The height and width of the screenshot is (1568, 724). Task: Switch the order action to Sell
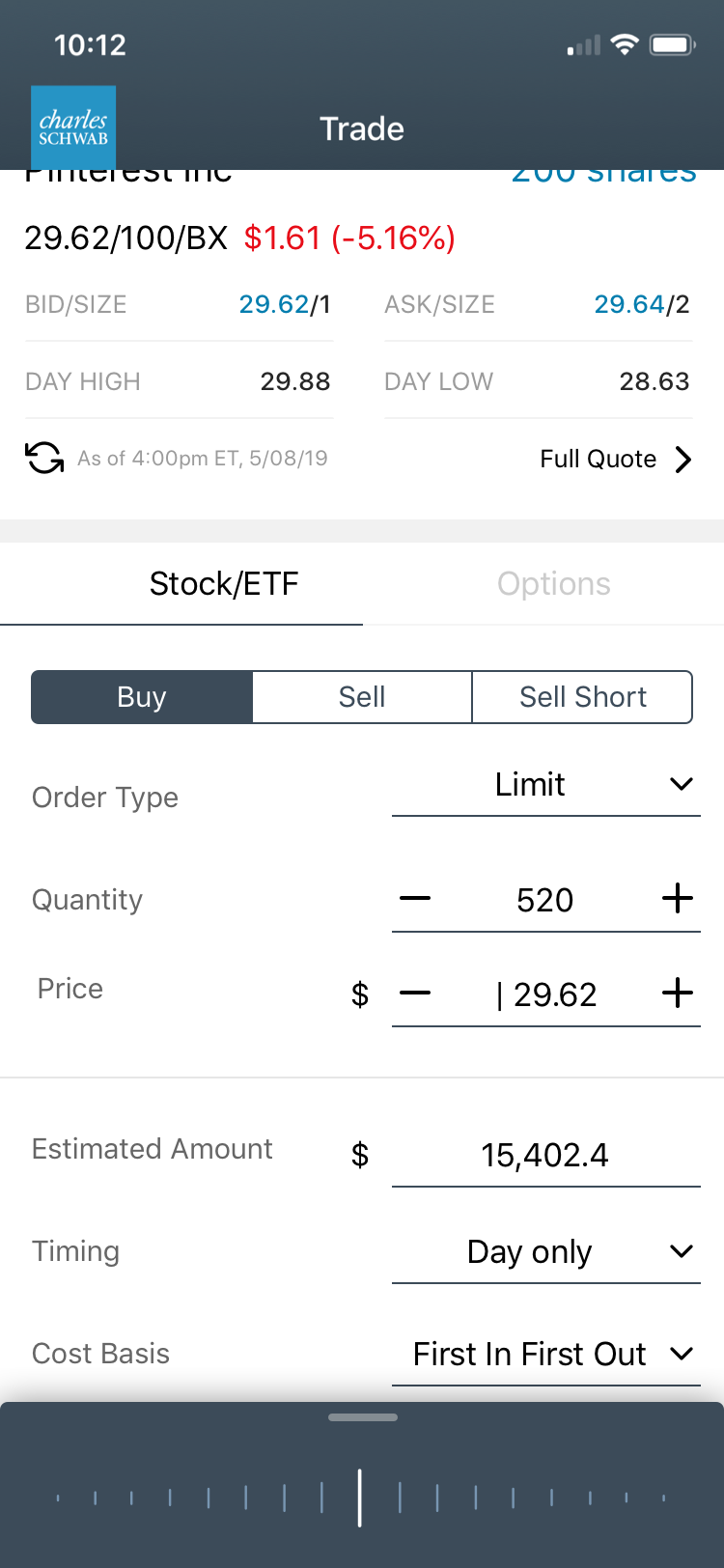[x=362, y=697]
